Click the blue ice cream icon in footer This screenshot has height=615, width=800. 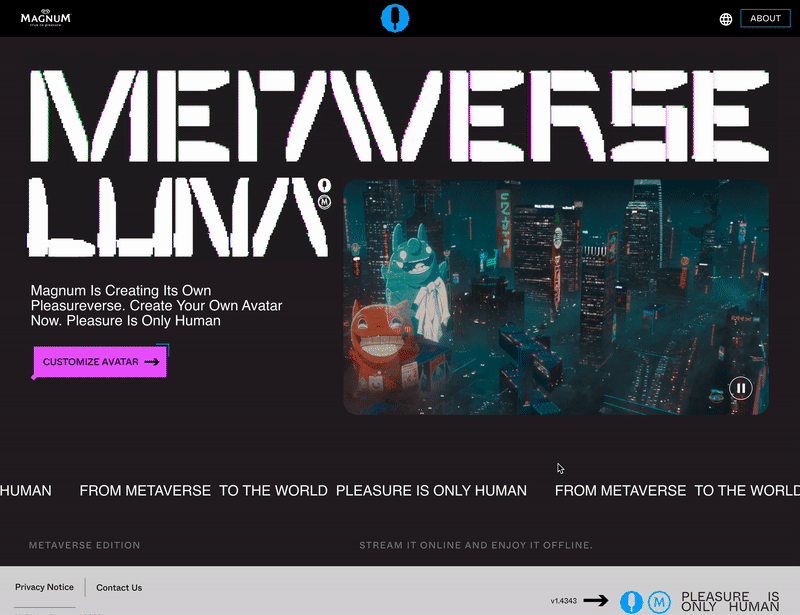point(631,602)
